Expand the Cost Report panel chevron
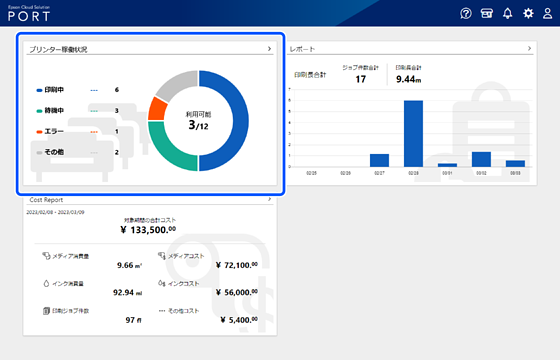Viewport: 560px width, 360px height. click(270, 199)
